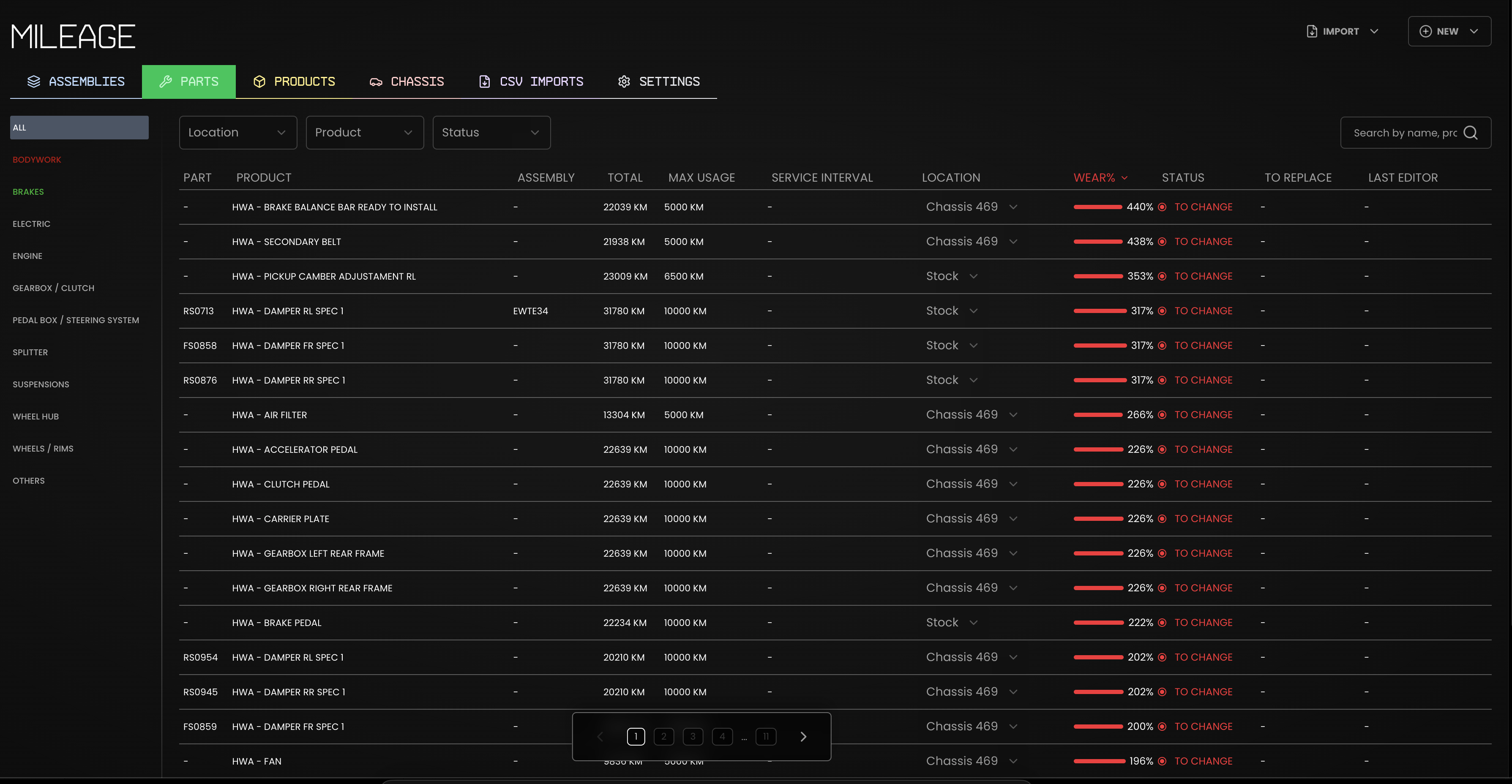Open the Location filter dropdown
The width and height of the screenshot is (1512, 784).
tap(238, 133)
